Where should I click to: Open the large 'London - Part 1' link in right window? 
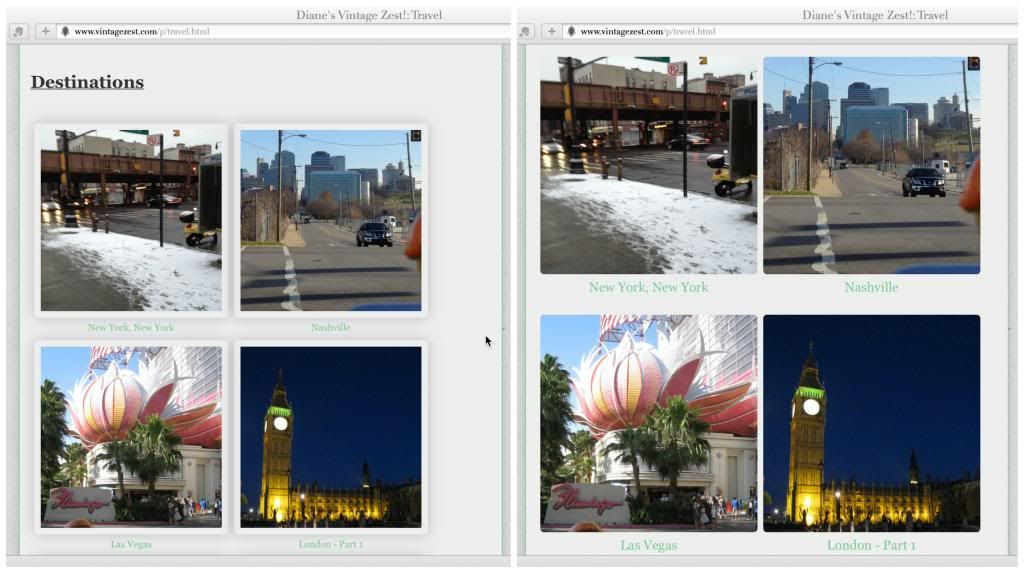[x=870, y=545]
